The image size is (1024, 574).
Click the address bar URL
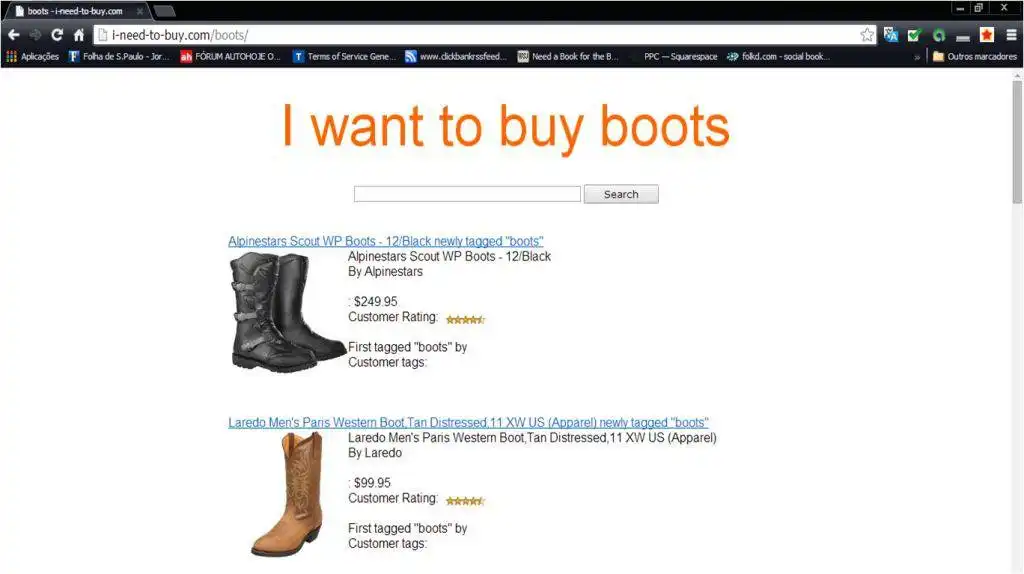pyautogui.click(x=180, y=35)
